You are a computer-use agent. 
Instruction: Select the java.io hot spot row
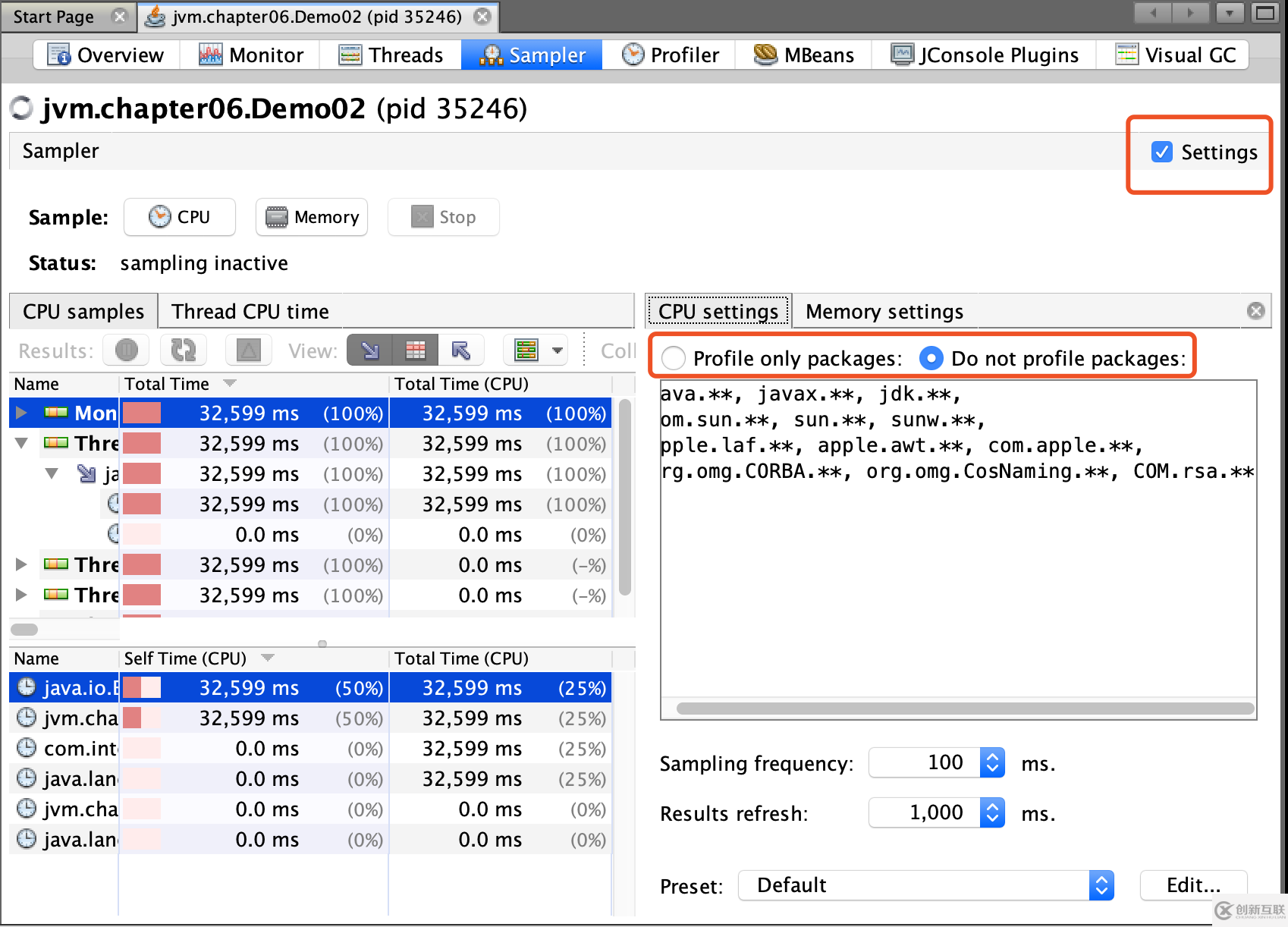coord(310,687)
